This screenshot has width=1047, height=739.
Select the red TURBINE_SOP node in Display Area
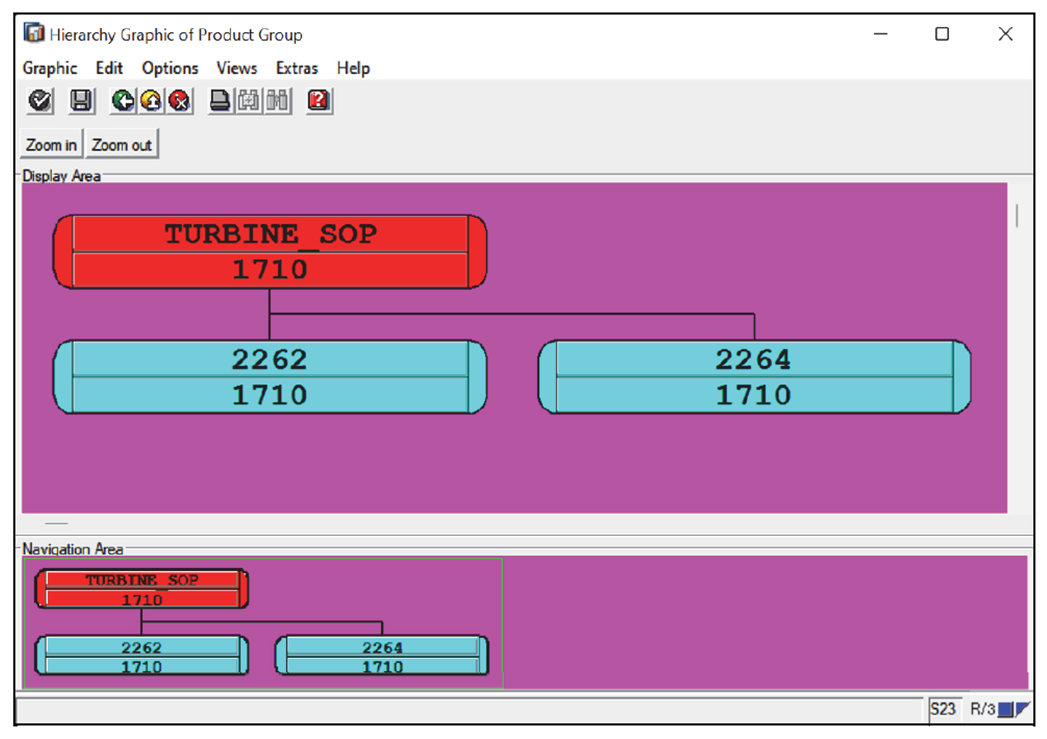click(270, 252)
